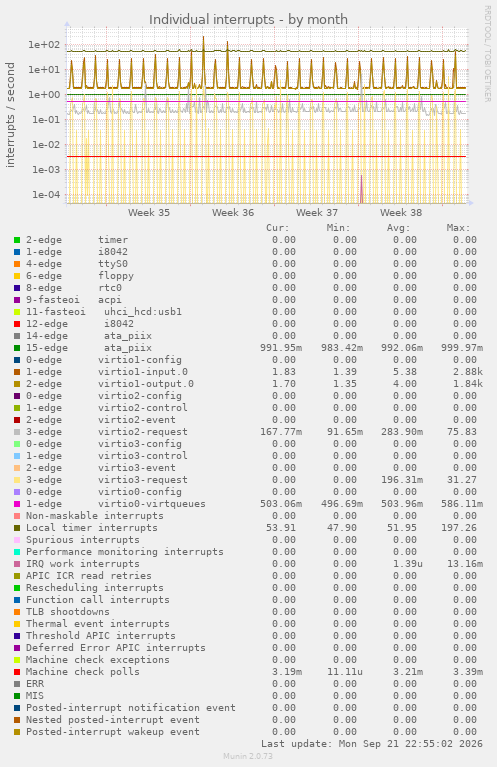Select the 15-edge ata_piix legend label
Viewport: 497px width, 767px height.
tap(89, 348)
